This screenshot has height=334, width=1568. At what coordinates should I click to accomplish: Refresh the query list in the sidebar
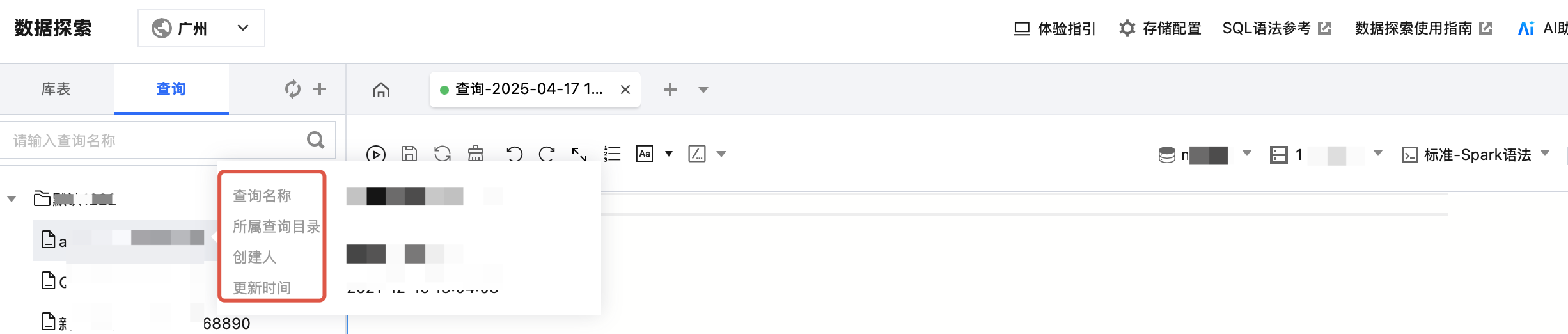pyautogui.click(x=293, y=89)
